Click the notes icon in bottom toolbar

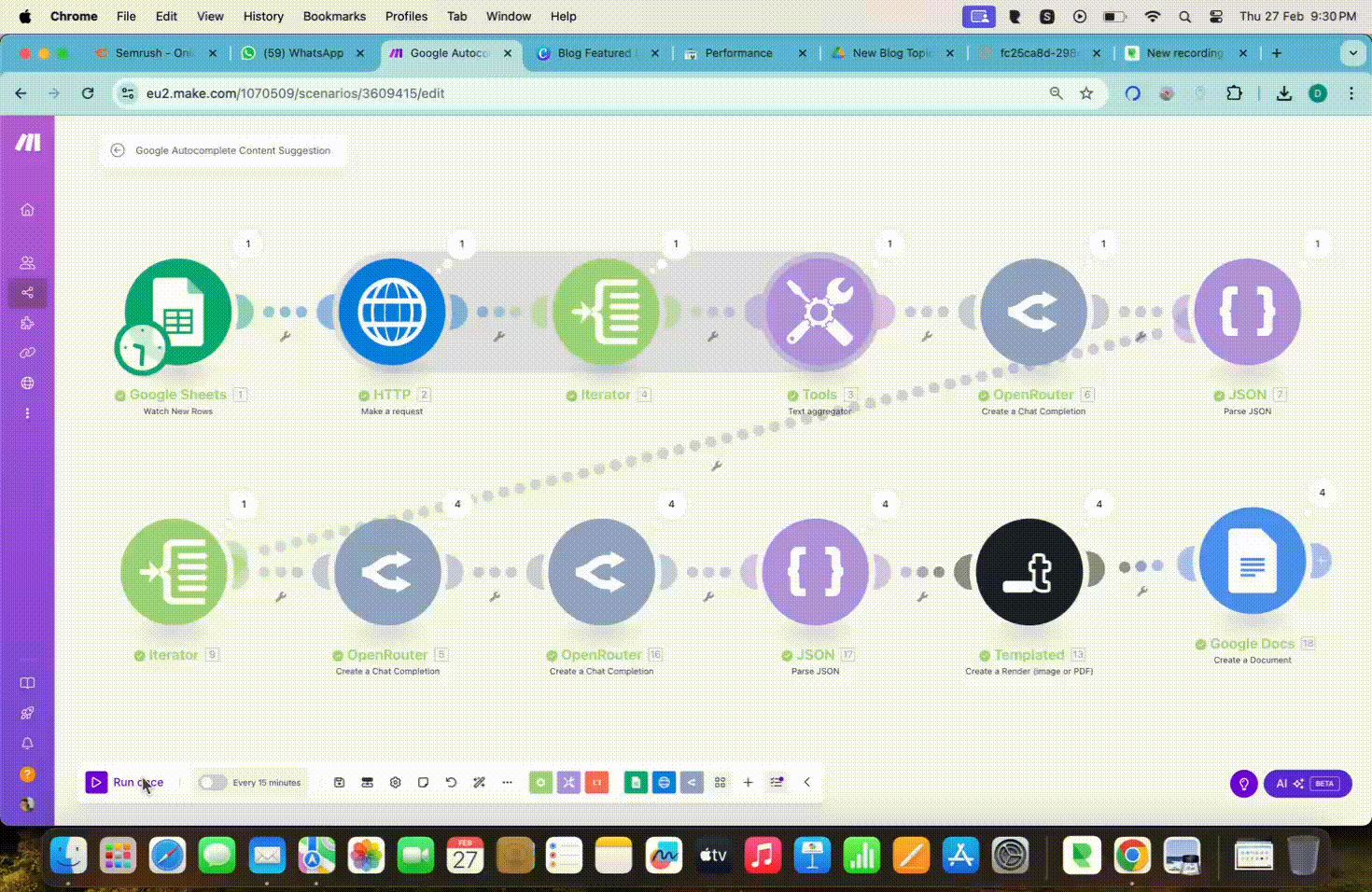click(424, 782)
